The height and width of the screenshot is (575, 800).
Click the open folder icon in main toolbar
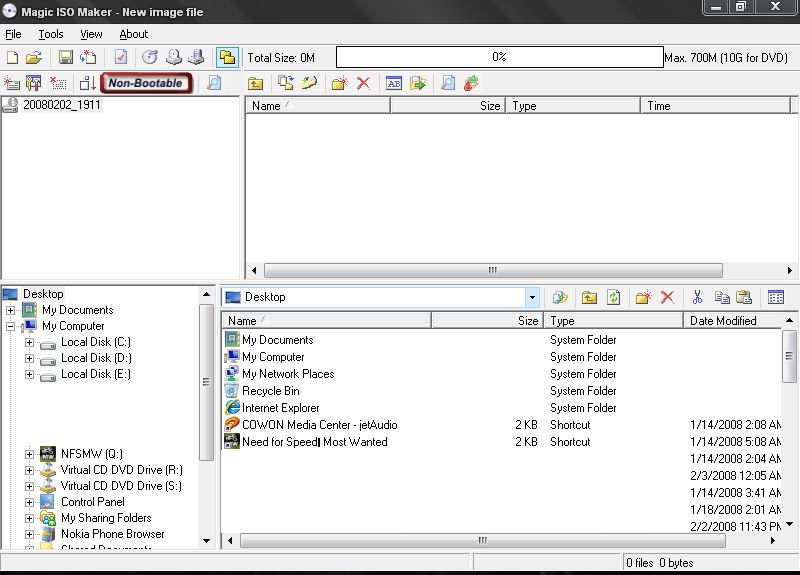(34, 57)
